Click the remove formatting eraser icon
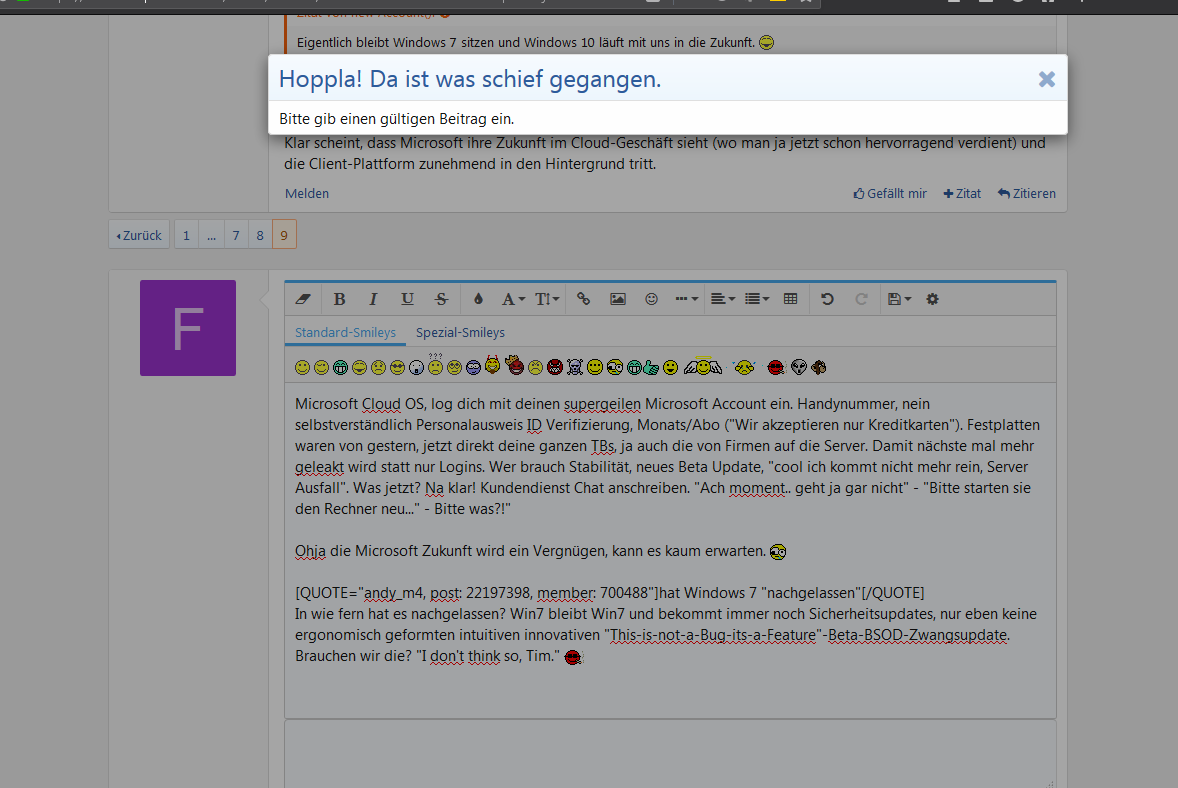 pyautogui.click(x=303, y=299)
